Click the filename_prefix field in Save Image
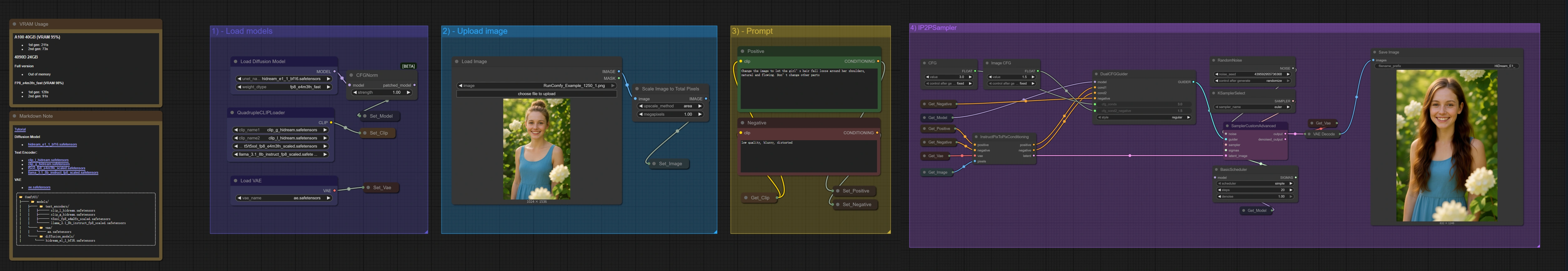 tap(1448, 66)
